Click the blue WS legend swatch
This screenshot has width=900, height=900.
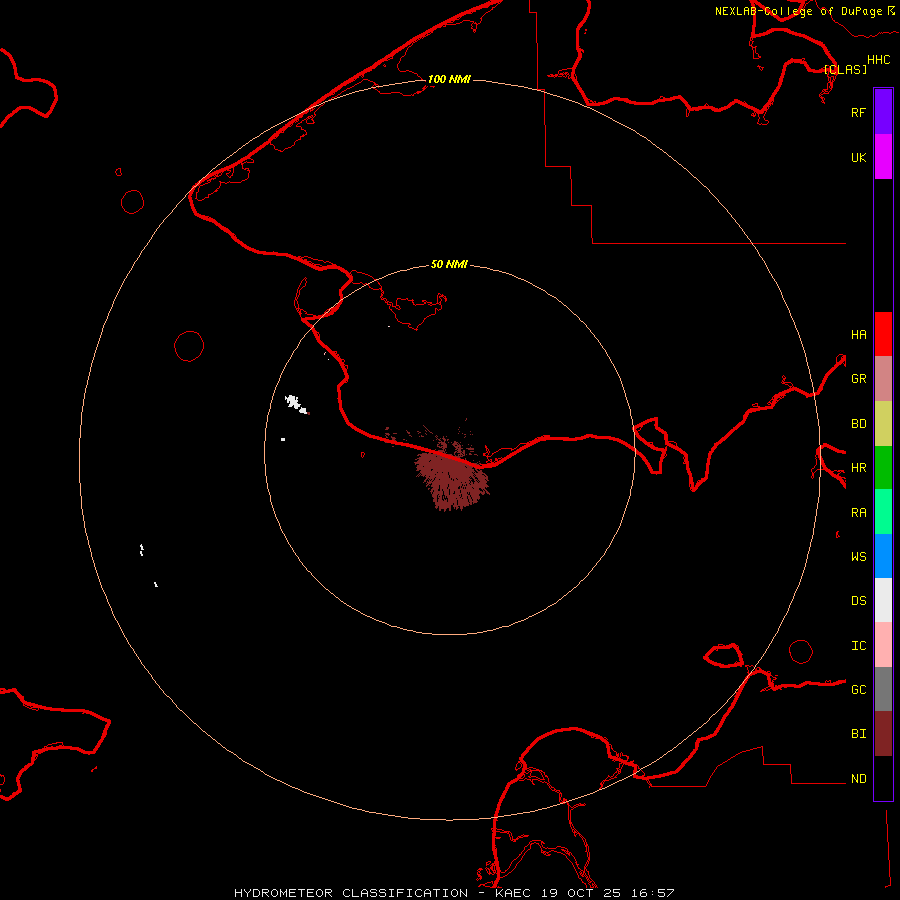tap(883, 556)
